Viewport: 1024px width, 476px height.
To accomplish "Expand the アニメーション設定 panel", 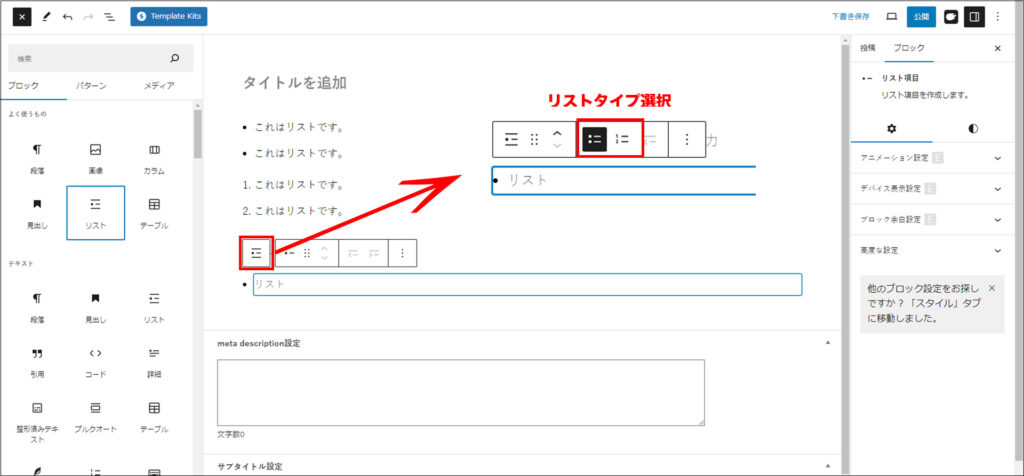I will pyautogui.click(x=930, y=158).
